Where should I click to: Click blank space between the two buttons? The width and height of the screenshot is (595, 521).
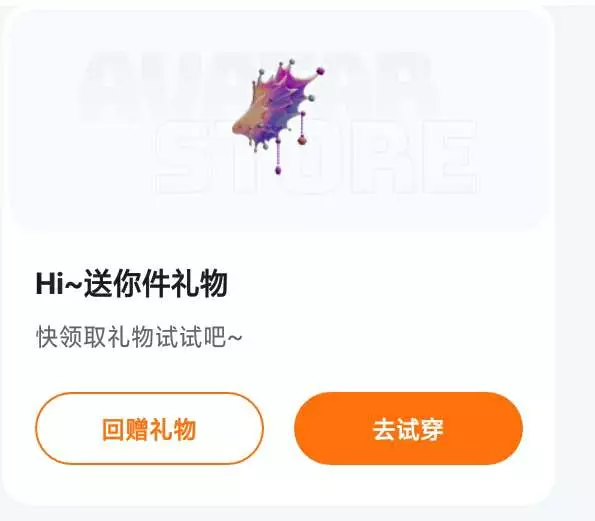click(x=279, y=428)
